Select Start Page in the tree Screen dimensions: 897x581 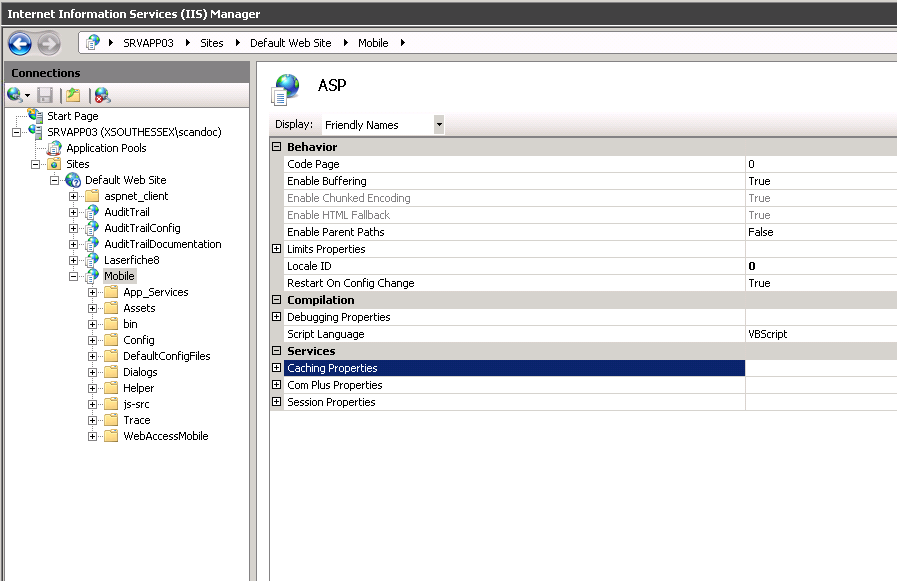point(72,116)
